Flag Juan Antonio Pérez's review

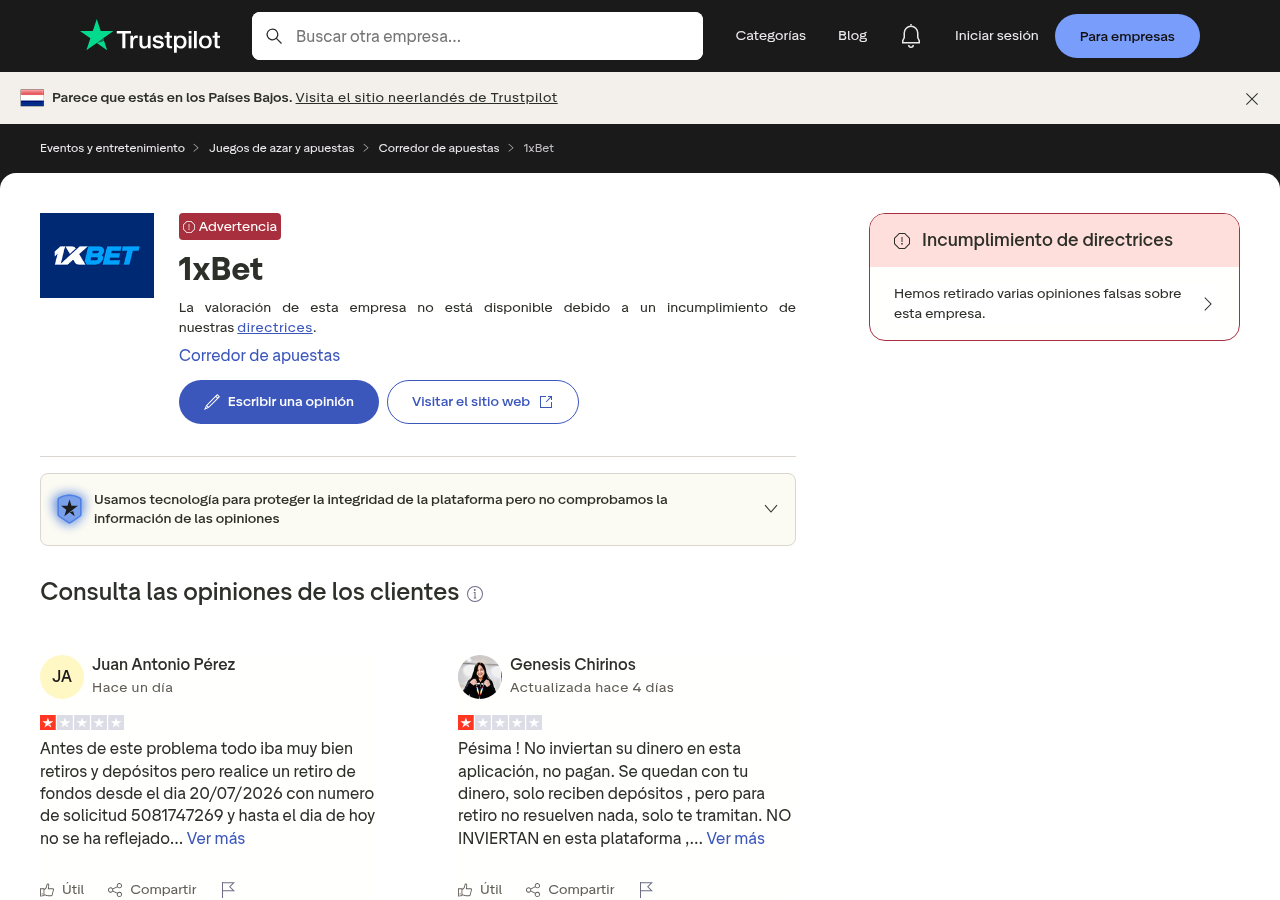click(x=228, y=889)
